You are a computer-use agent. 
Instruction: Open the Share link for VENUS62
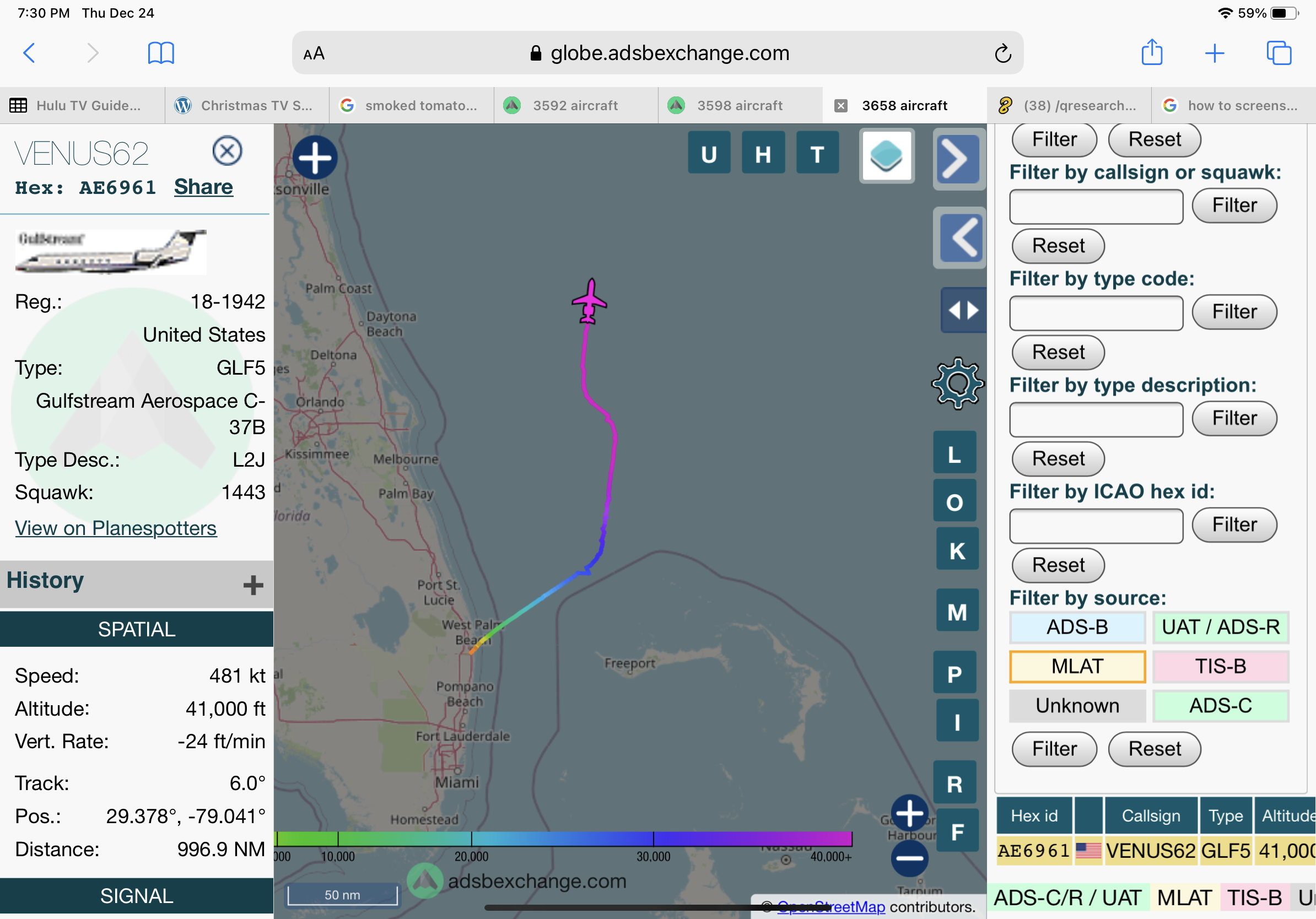pos(203,187)
